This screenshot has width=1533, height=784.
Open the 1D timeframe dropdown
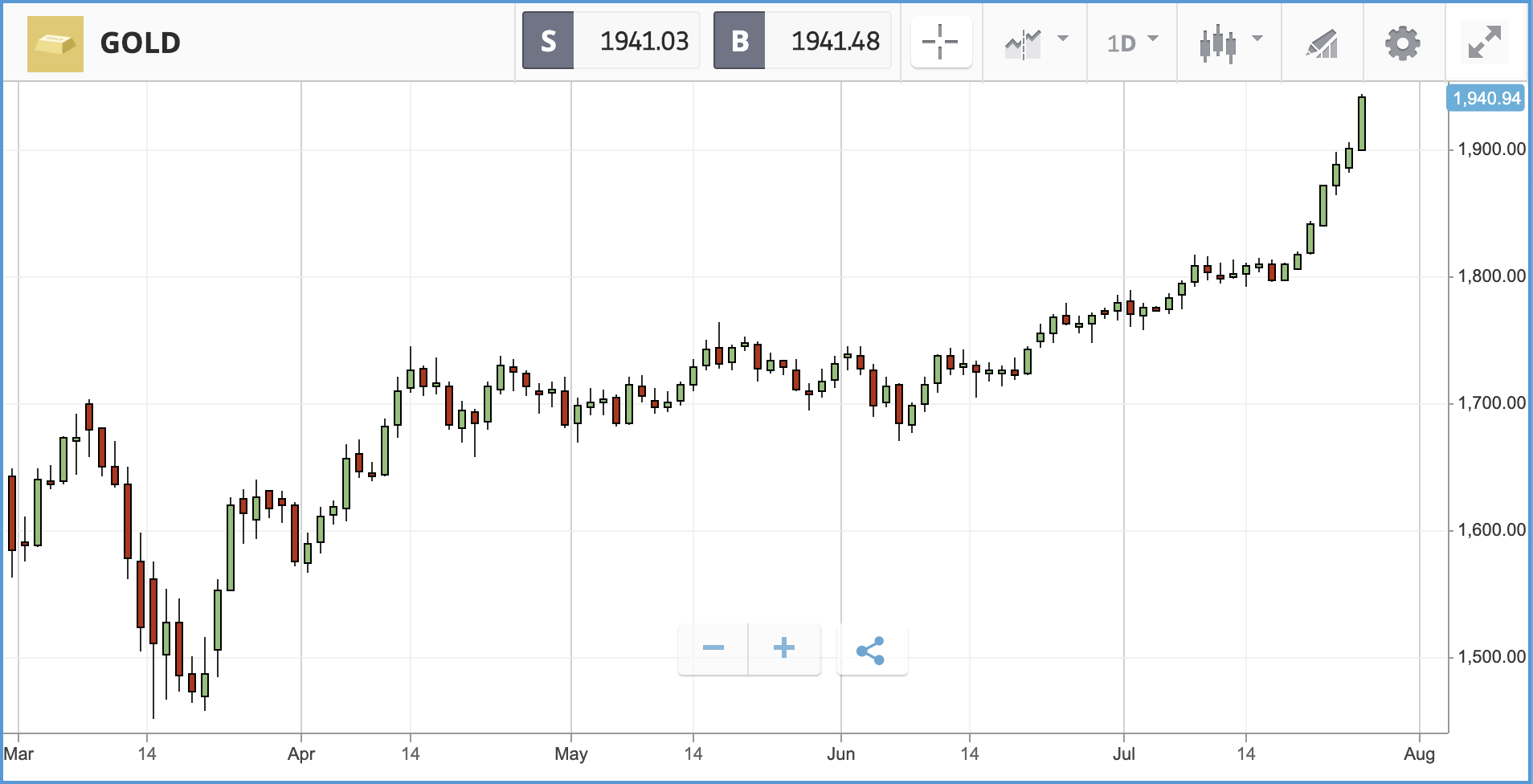click(1132, 43)
